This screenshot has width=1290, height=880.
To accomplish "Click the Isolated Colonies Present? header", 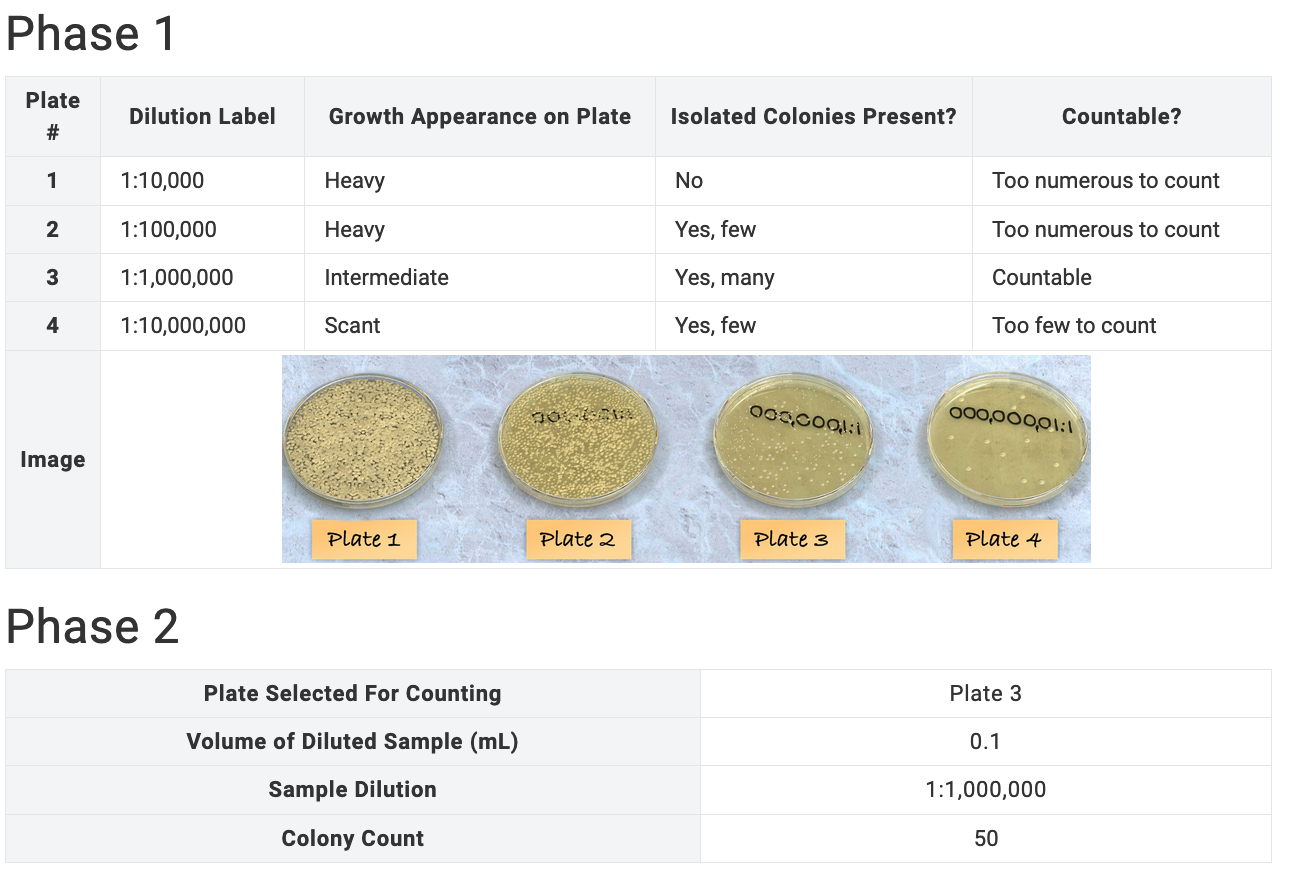I will [x=813, y=116].
